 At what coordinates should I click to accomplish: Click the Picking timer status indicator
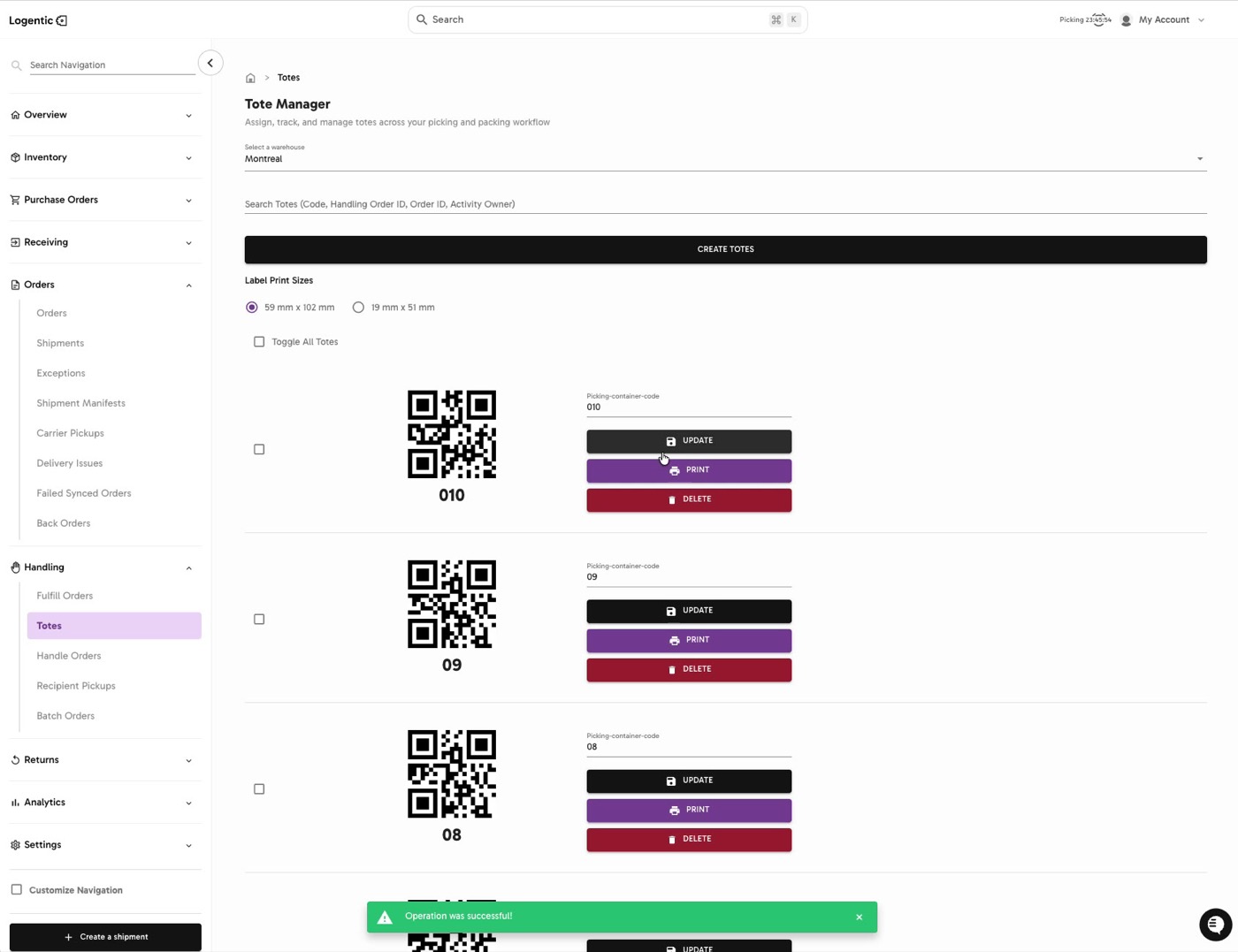[x=1085, y=19]
